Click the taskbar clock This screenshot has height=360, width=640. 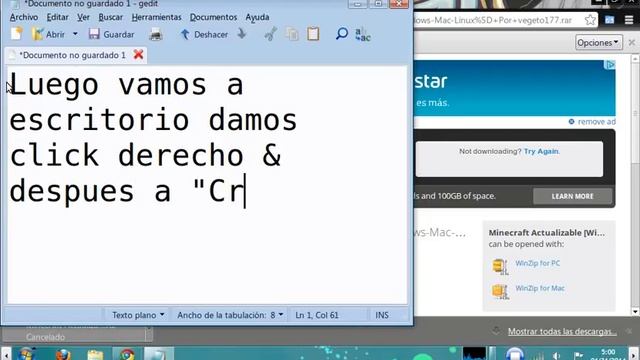click(x=608, y=354)
